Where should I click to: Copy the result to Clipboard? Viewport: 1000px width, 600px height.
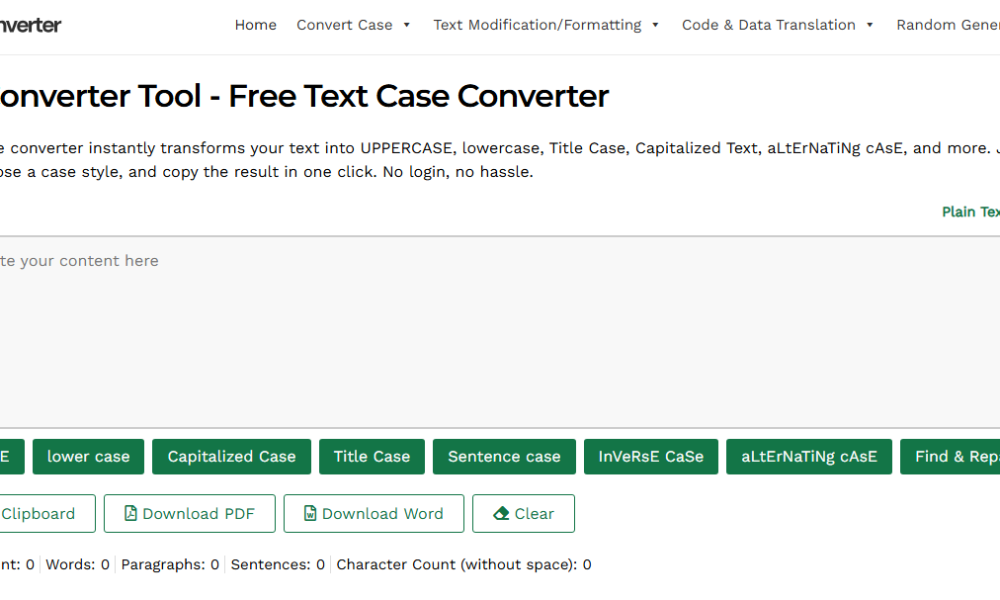(x=40, y=513)
